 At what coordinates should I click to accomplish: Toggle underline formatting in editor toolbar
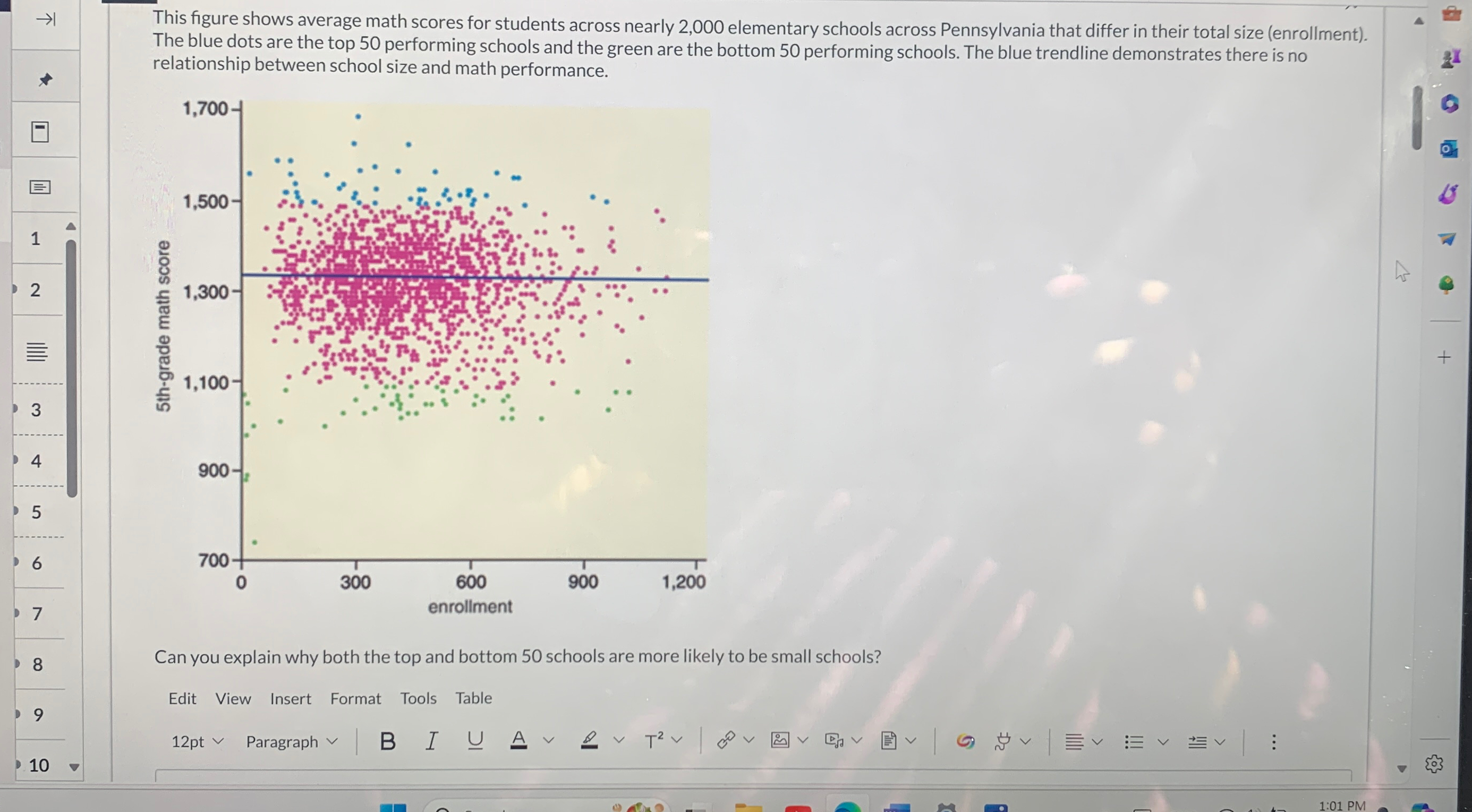[475, 740]
